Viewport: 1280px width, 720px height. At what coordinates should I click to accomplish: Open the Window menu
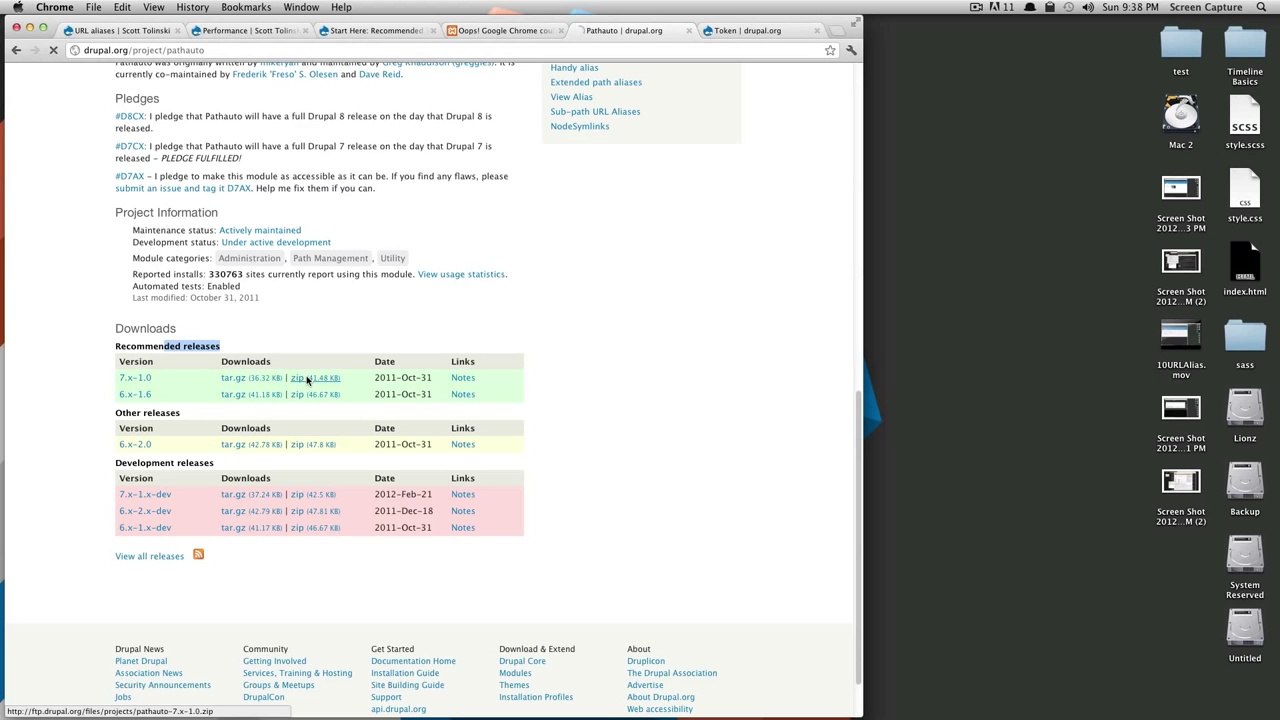[x=301, y=7]
